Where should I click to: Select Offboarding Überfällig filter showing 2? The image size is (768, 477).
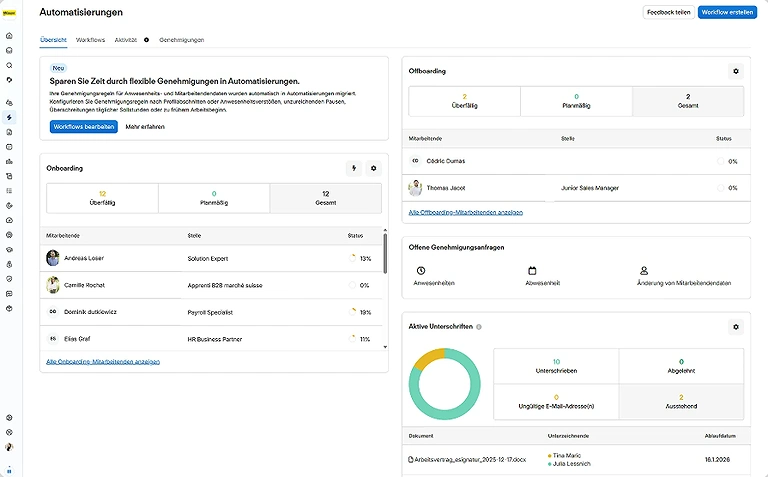(x=464, y=101)
